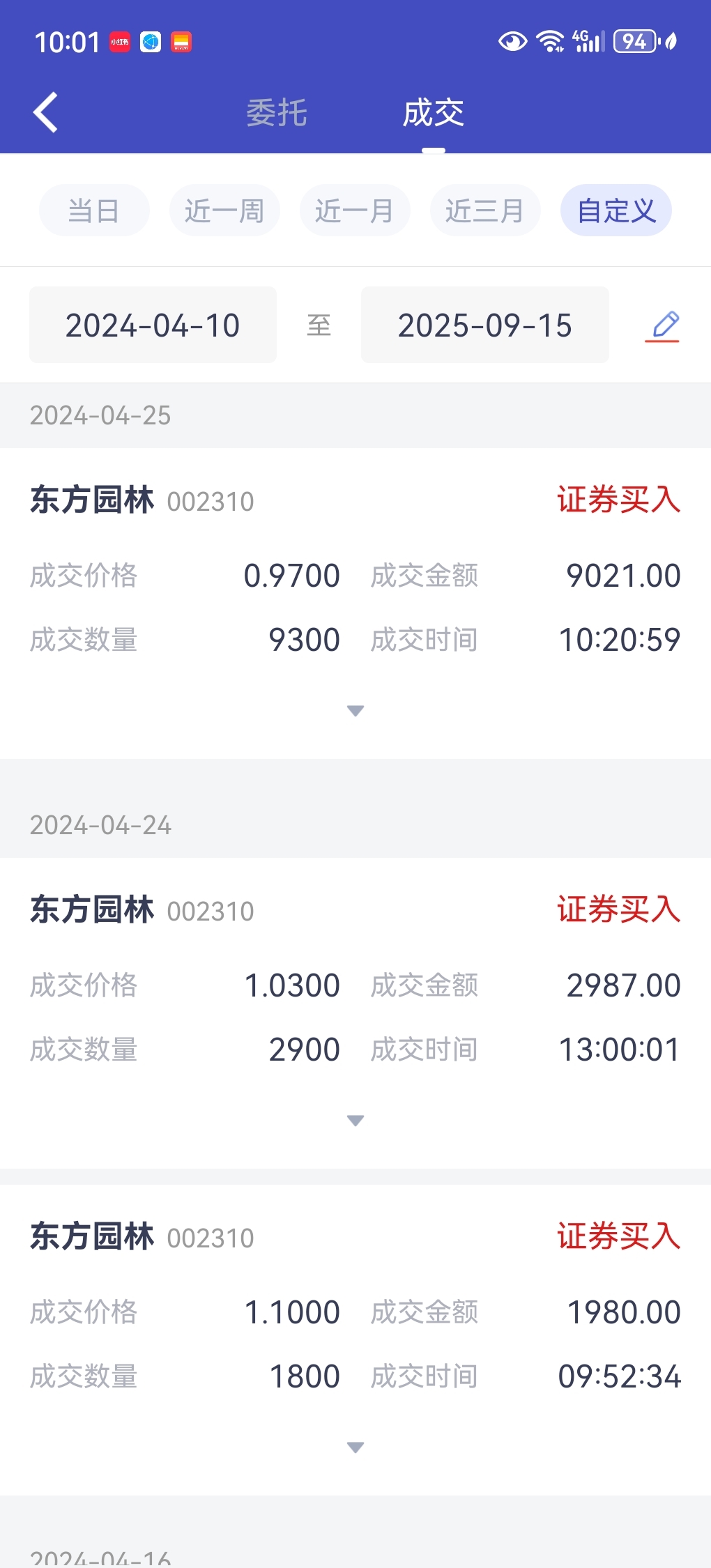
Task: Select the 当日 filter chip
Action: 94,210
